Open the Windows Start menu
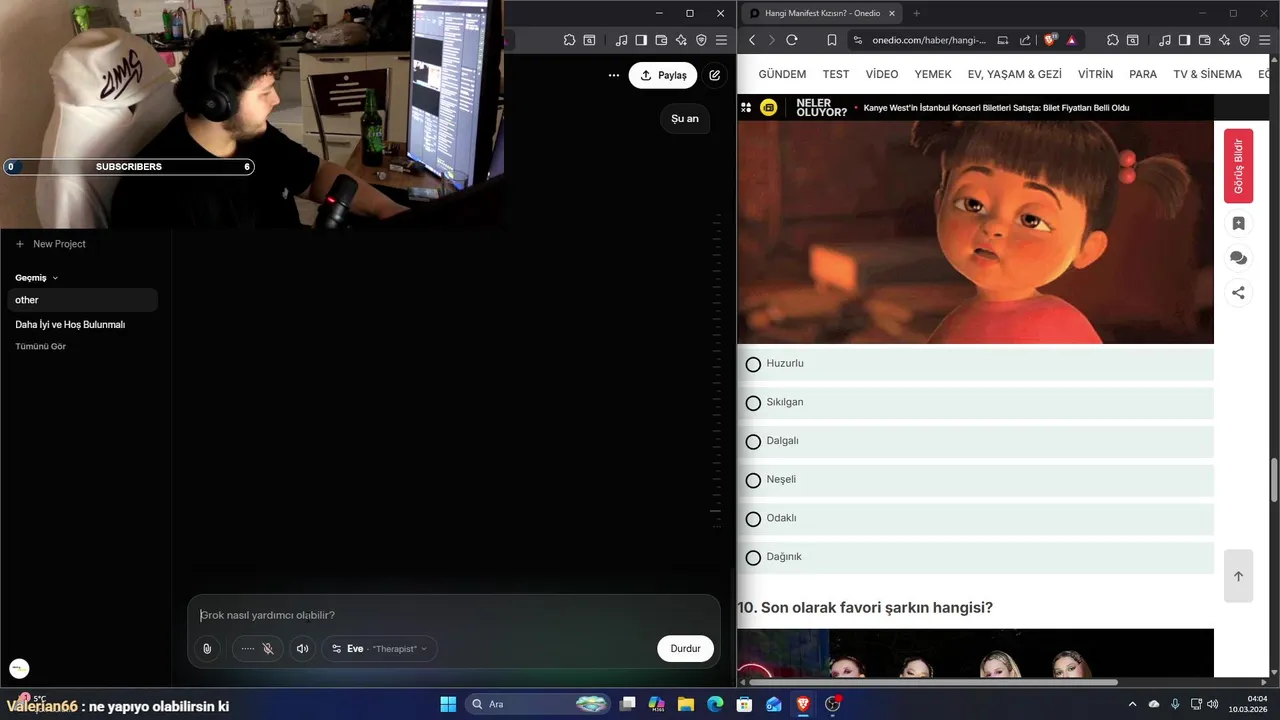Image resolution: width=1280 pixels, height=720 pixels. coord(448,704)
